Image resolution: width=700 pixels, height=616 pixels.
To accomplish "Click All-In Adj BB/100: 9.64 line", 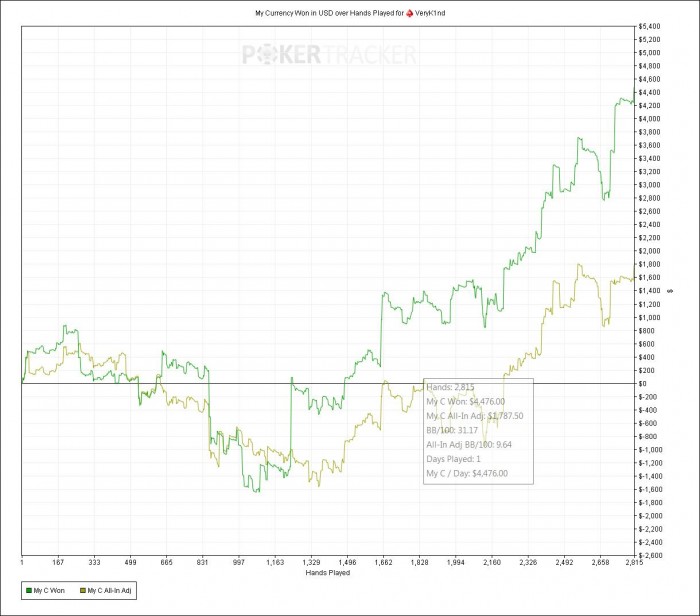I will [x=469, y=445].
